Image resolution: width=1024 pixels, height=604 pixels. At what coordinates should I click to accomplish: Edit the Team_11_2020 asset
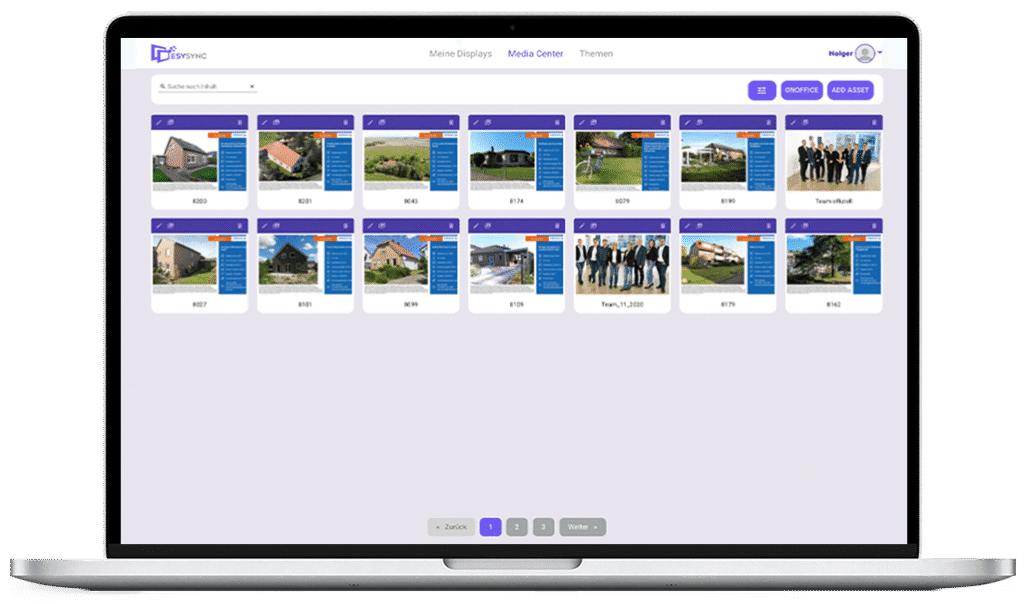(582, 225)
